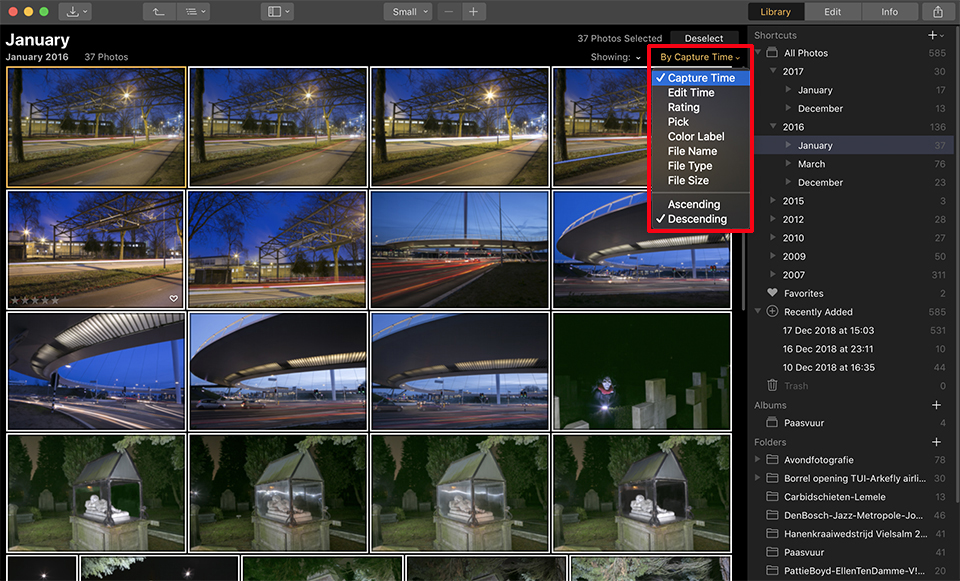Switch to the Info tab
960x581 pixels.
click(890, 12)
